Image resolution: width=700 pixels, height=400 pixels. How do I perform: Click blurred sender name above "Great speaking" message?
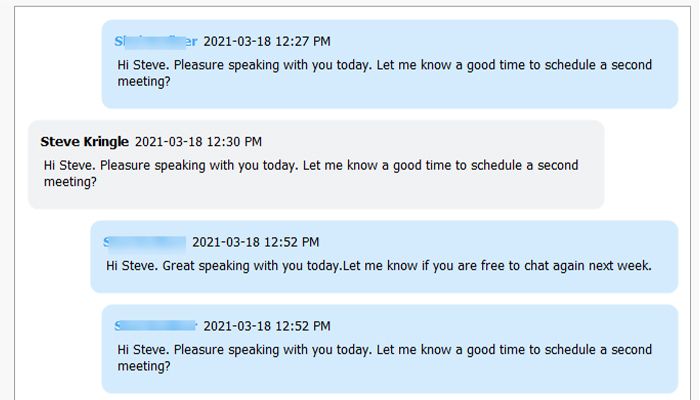click(x=145, y=242)
